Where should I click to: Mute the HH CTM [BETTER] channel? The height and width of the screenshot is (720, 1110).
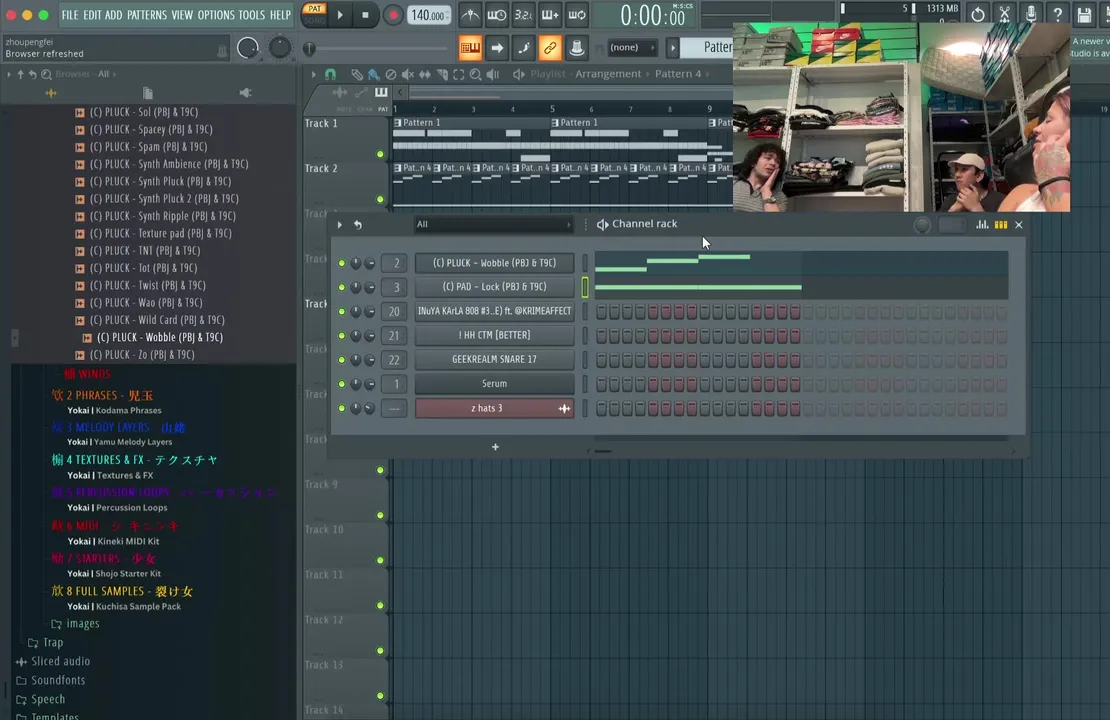(342, 336)
